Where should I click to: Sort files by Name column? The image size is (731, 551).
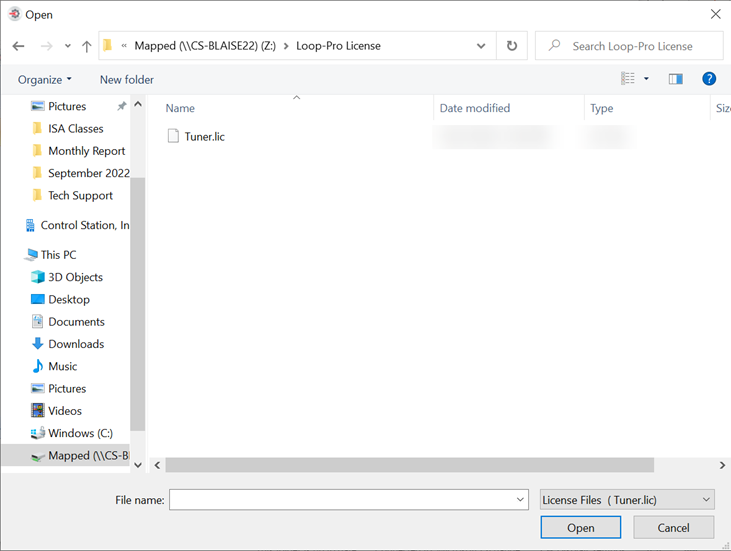point(180,108)
